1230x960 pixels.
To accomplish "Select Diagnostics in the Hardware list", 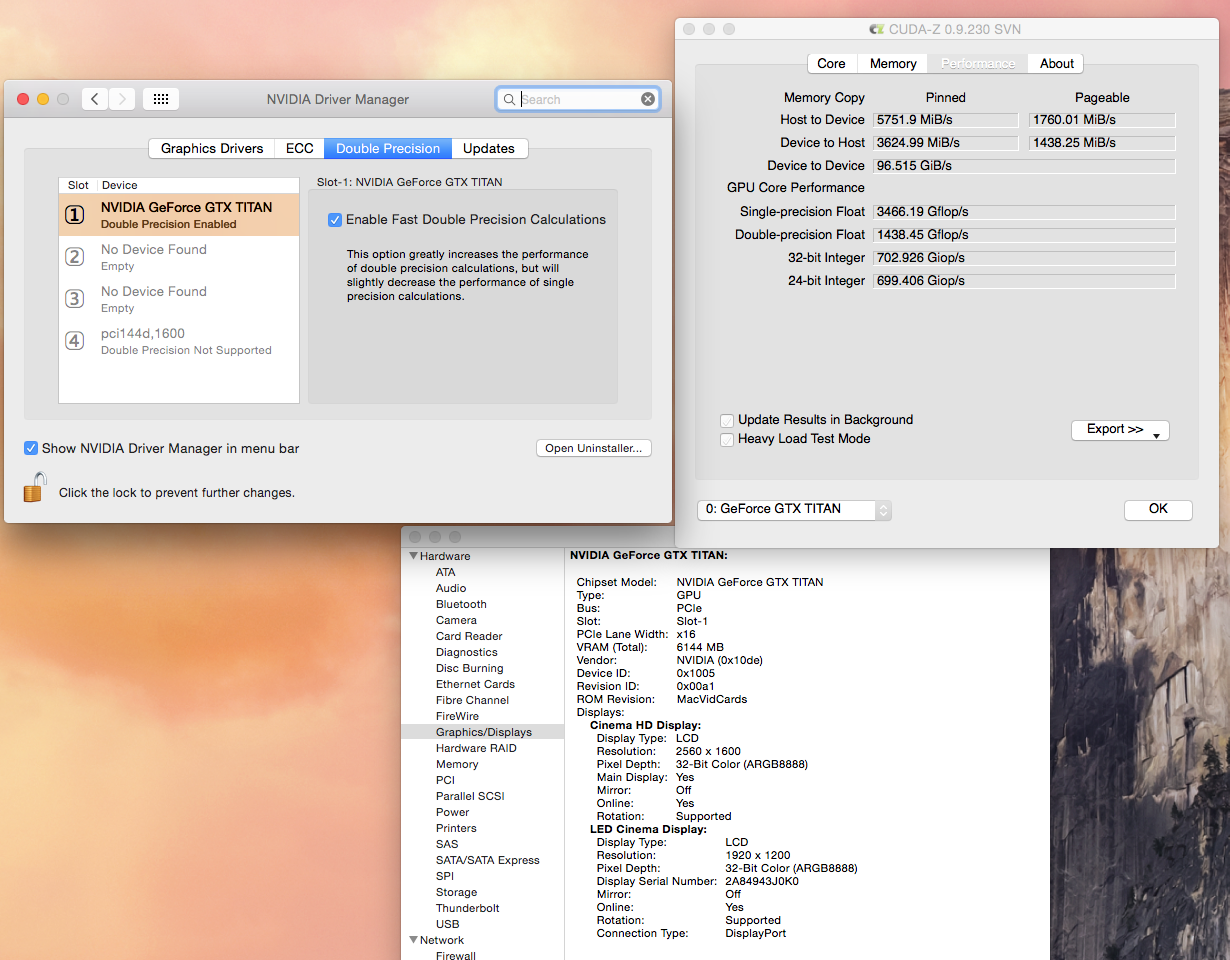I will click(x=466, y=652).
